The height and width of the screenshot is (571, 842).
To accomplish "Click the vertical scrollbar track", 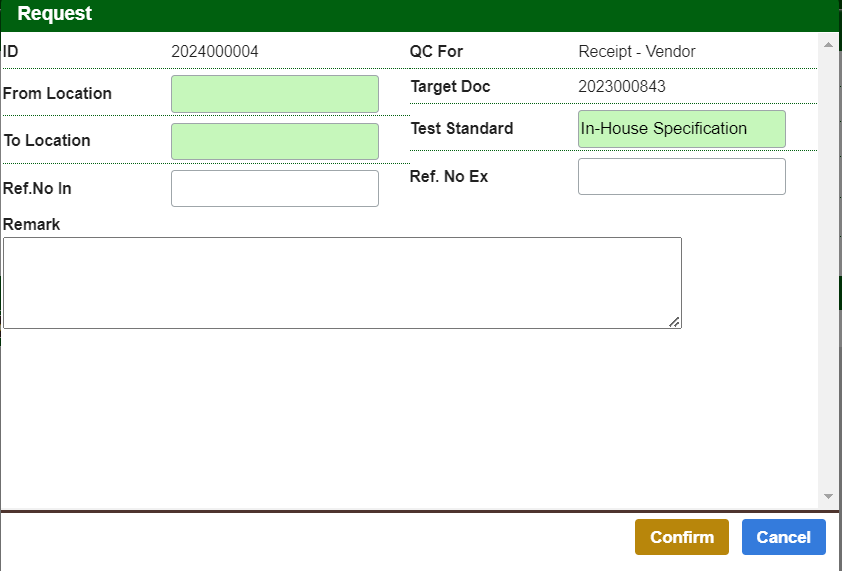I will click(828, 270).
